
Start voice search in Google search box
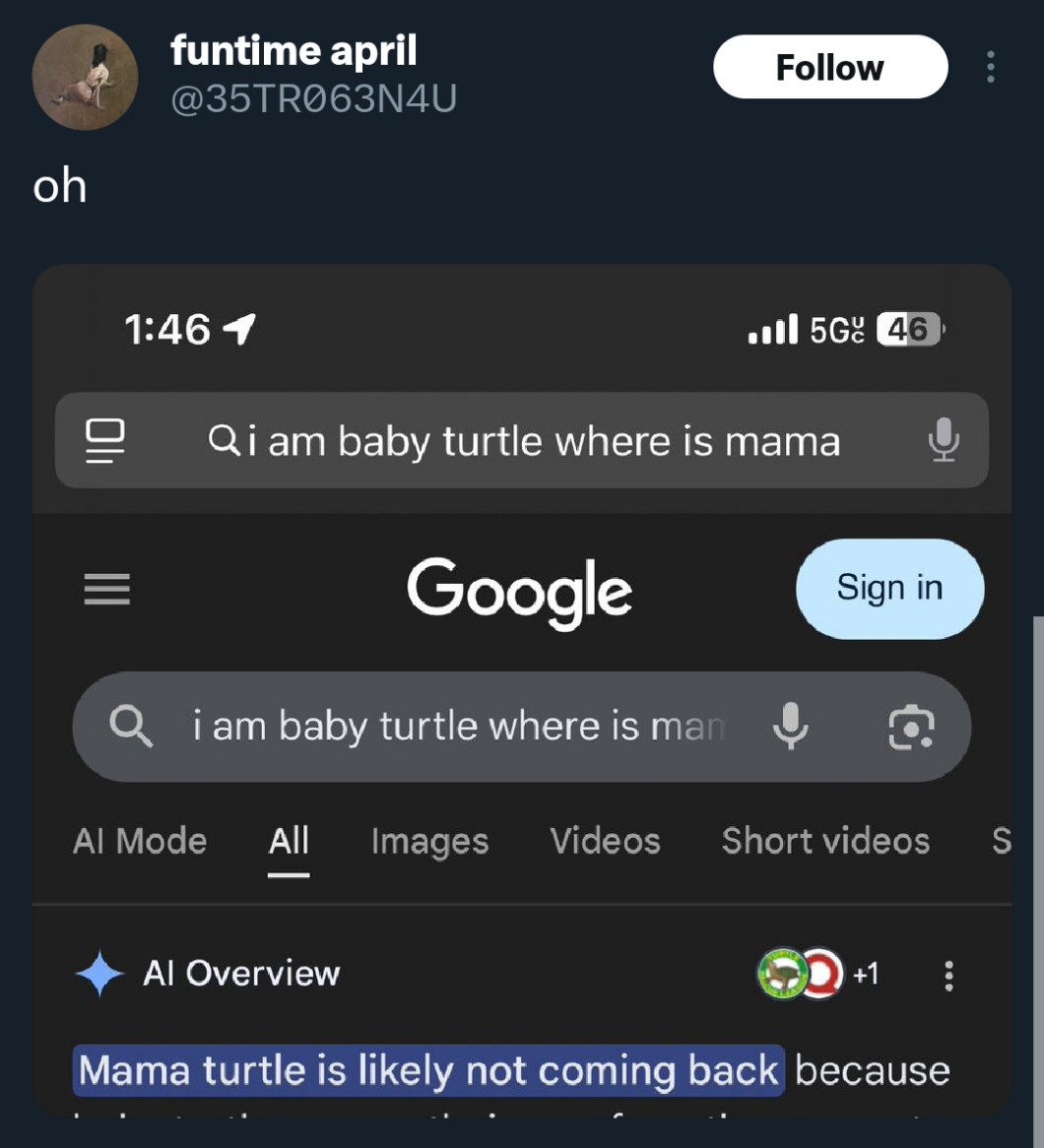790,727
